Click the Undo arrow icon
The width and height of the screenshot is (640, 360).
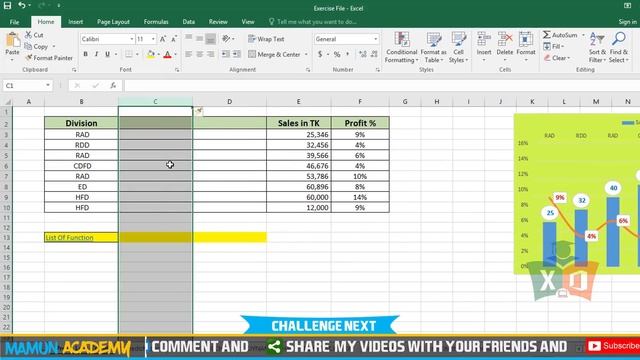(22, 5)
